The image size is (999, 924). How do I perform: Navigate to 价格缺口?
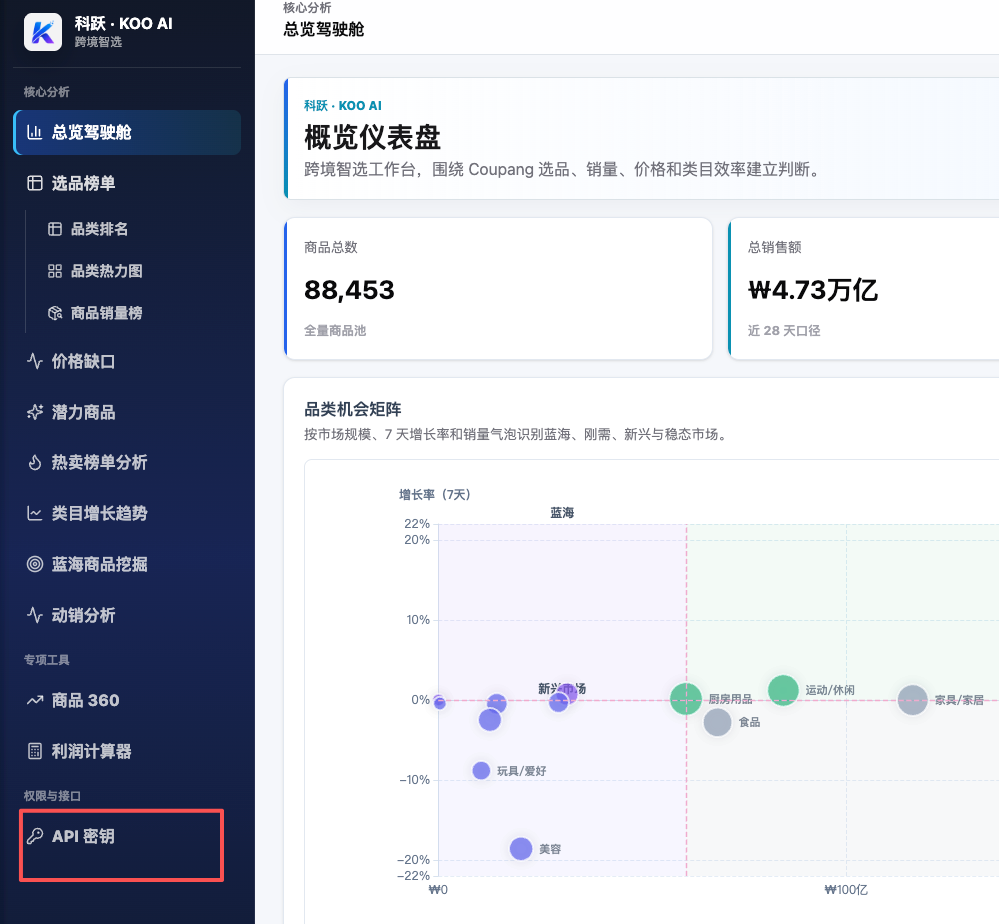[127, 361]
